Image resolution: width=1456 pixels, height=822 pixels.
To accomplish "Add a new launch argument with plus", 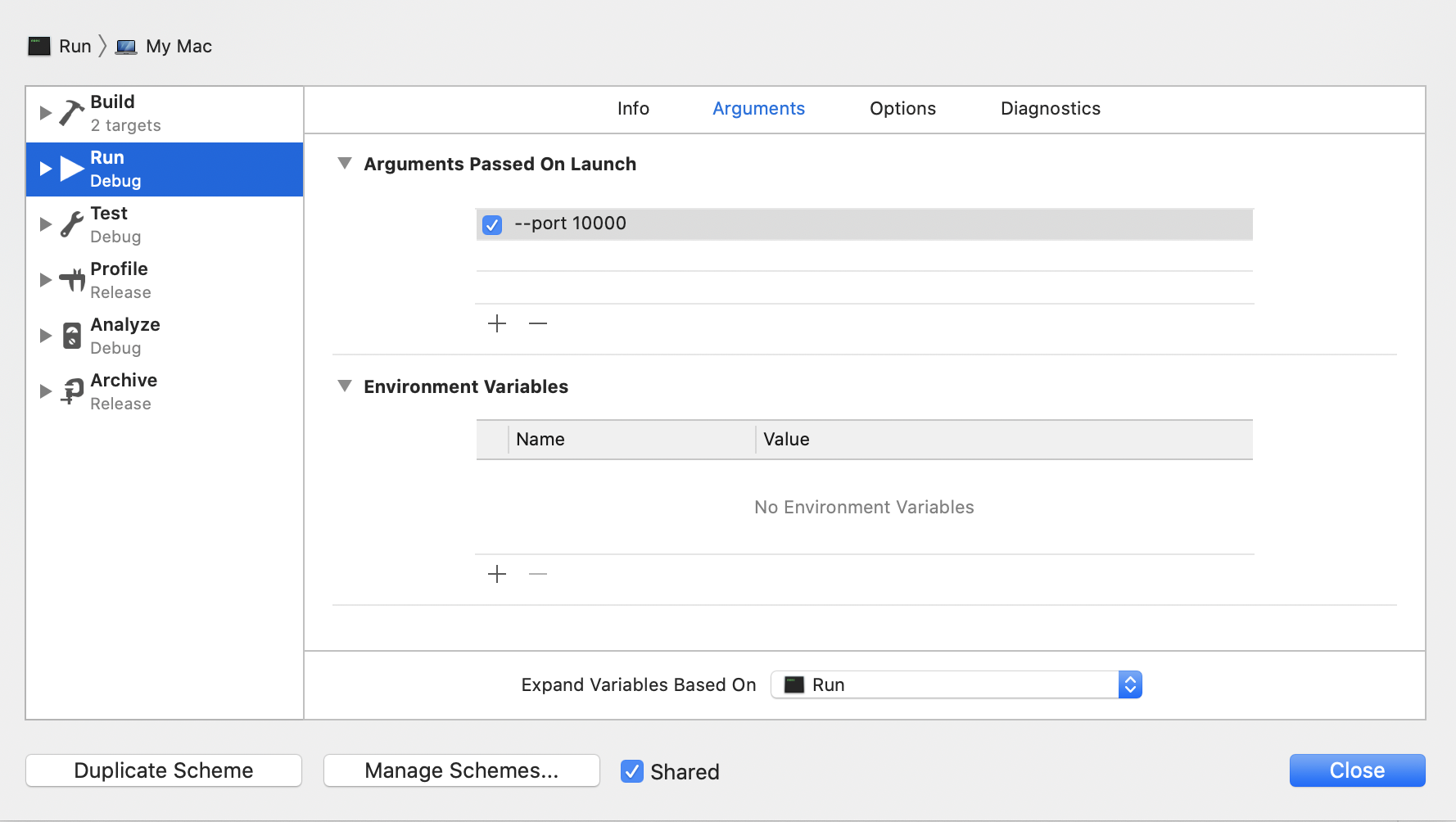I will click(x=497, y=324).
